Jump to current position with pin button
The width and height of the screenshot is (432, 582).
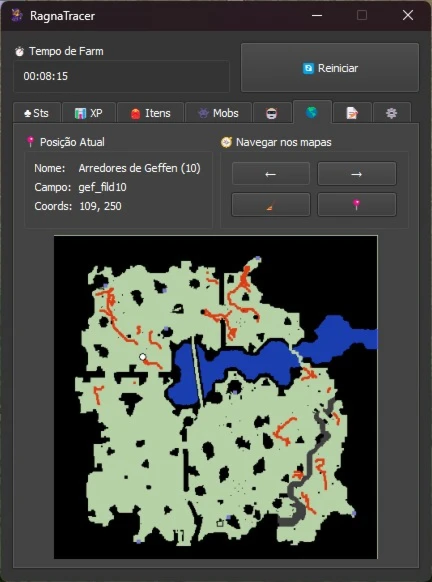pyautogui.click(x=357, y=205)
